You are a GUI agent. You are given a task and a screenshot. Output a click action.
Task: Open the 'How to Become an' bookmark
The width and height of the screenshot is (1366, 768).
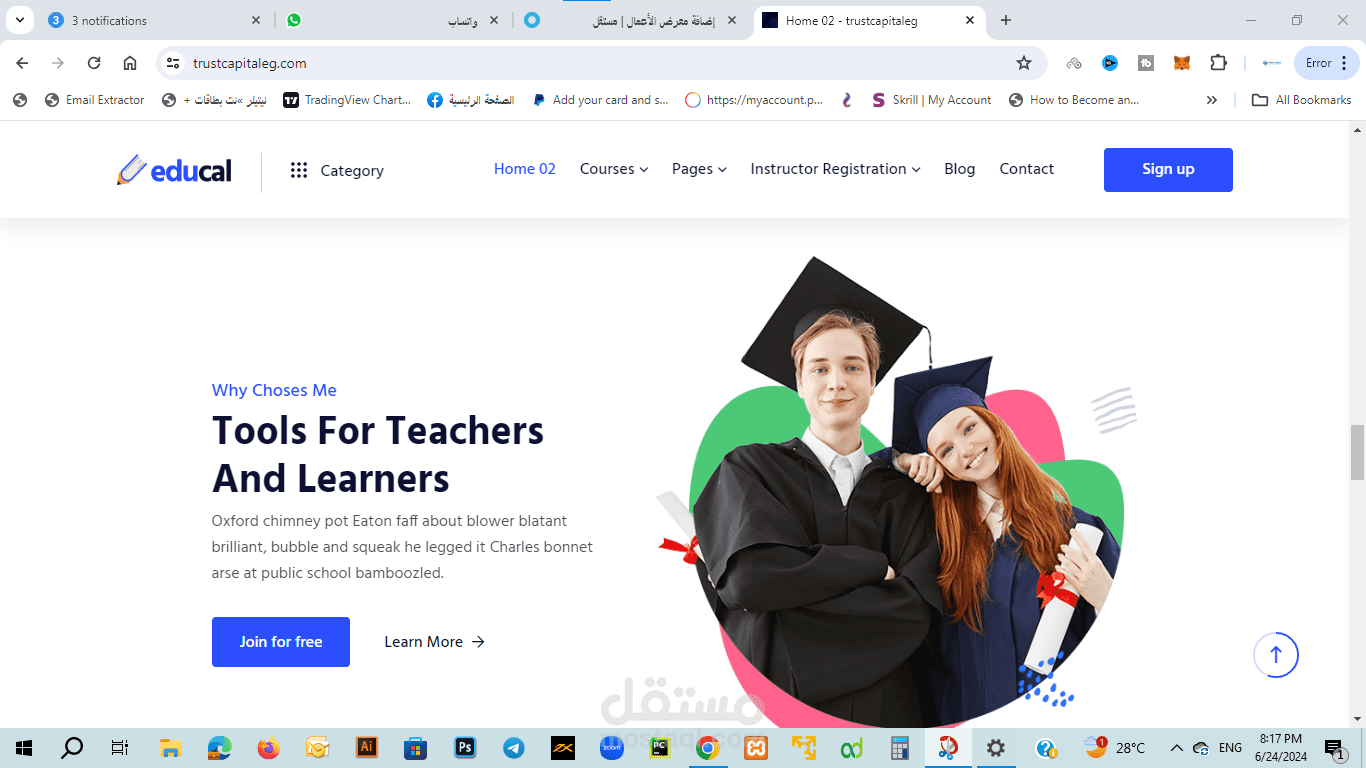pyautogui.click(x=1074, y=100)
